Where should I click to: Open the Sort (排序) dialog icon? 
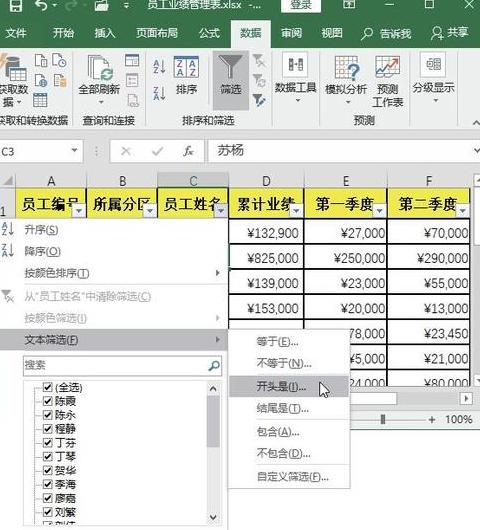pyautogui.click(x=186, y=67)
